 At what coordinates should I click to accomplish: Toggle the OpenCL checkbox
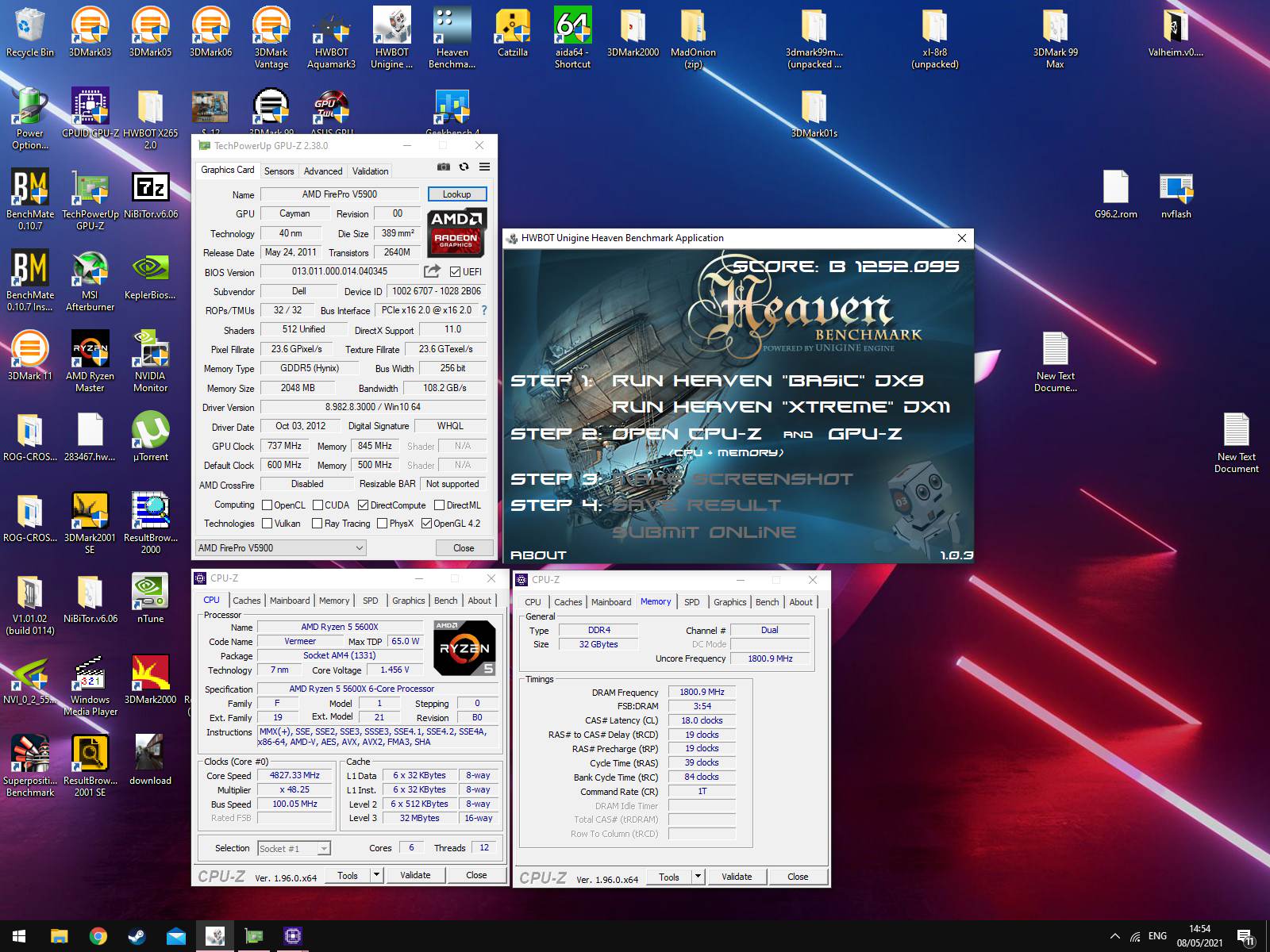[x=267, y=505]
